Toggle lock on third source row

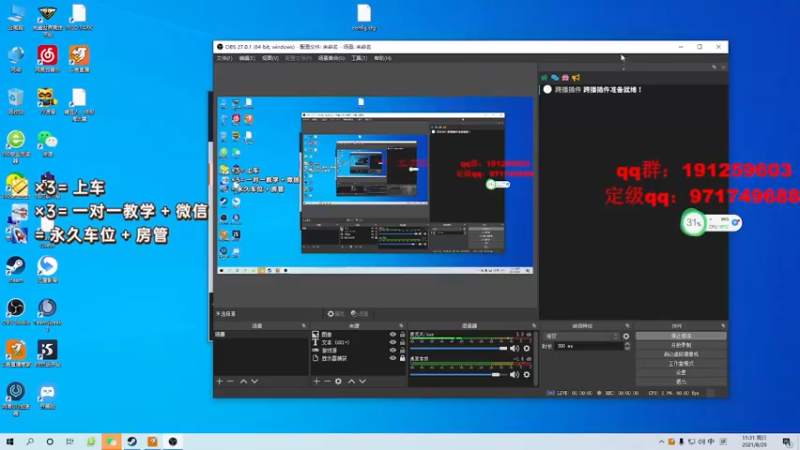click(402, 351)
